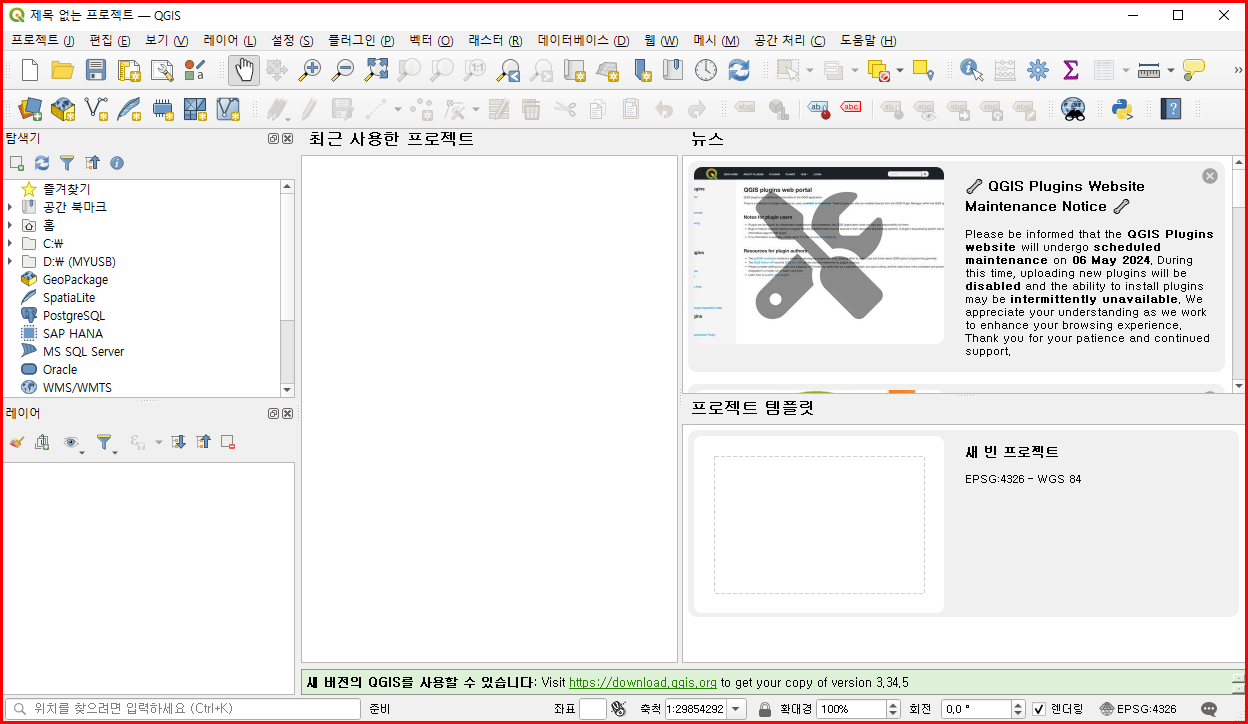Image resolution: width=1248 pixels, height=724 pixels.
Task: Open the style manager icon
Action: 195,70
